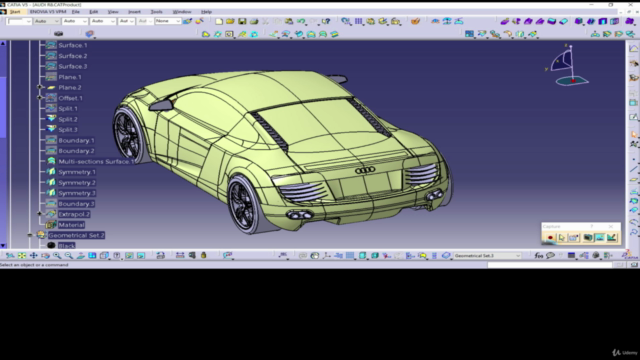Click the first blank color combo box
The width and height of the screenshot is (640, 360).
pos(19,21)
